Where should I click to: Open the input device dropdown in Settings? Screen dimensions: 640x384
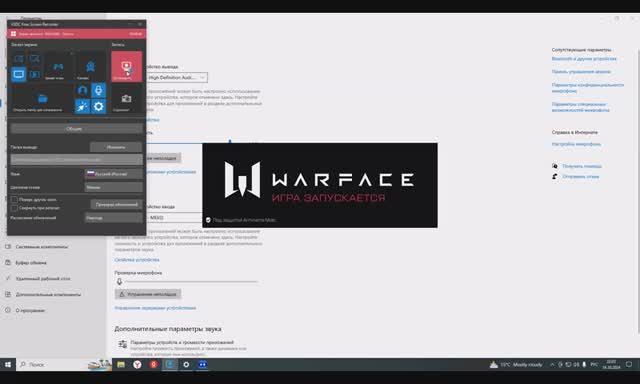point(174,218)
